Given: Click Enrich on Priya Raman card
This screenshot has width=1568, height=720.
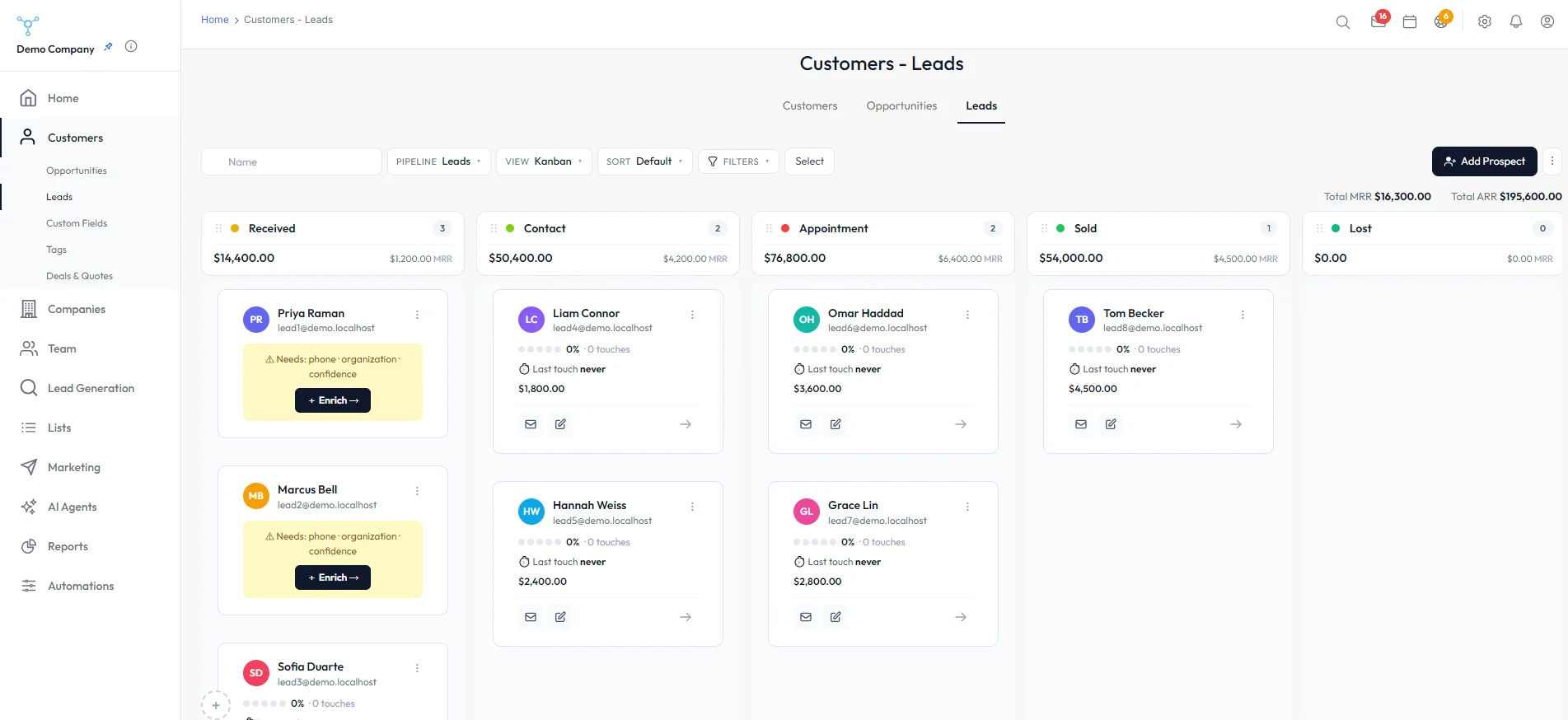Looking at the screenshot, I should pos(333,400).
